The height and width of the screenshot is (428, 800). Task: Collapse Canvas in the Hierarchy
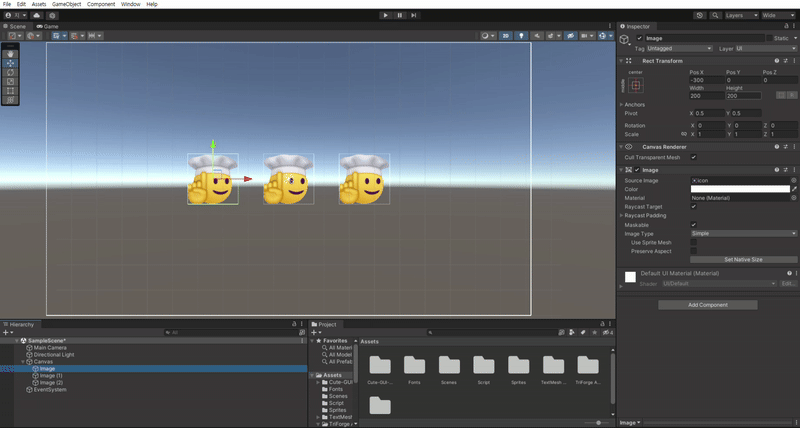pos(23,362)
